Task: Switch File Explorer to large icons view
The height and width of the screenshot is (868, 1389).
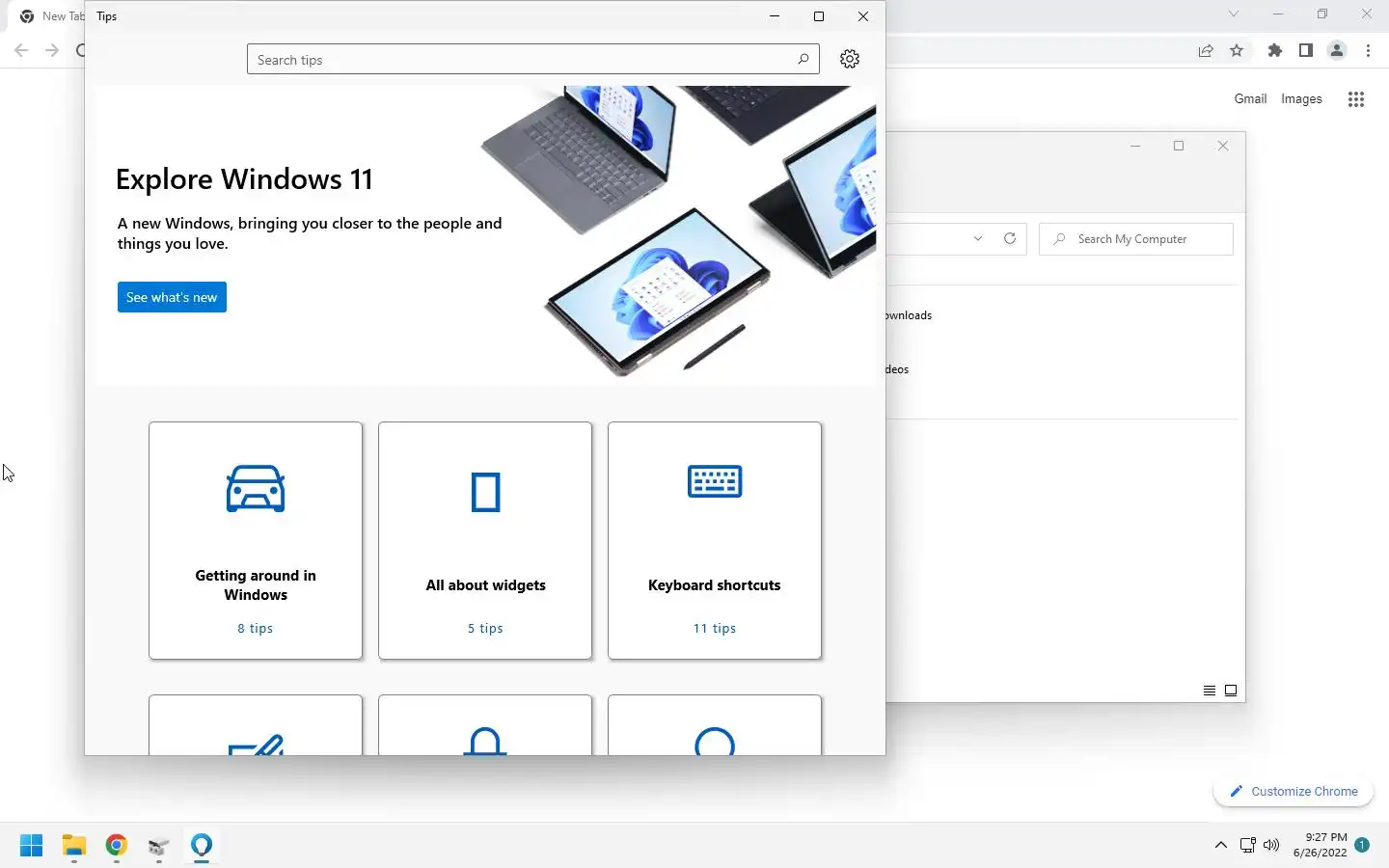Action: tap(1231, 691)
